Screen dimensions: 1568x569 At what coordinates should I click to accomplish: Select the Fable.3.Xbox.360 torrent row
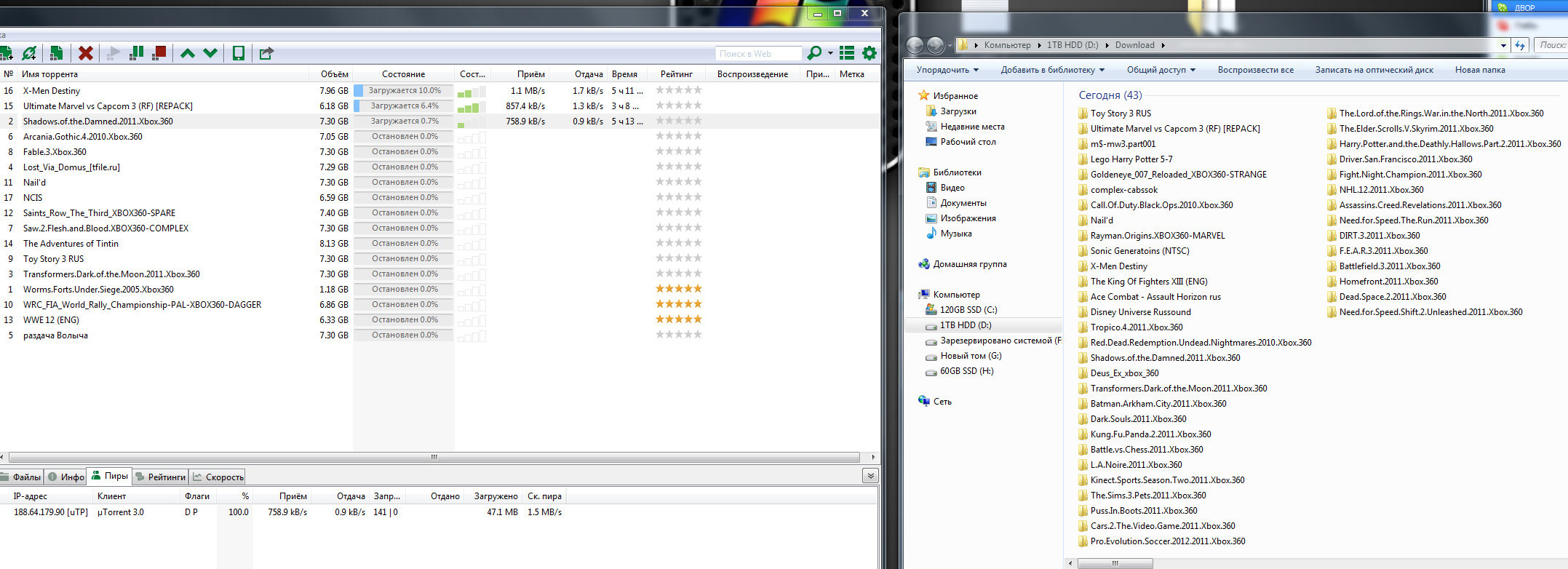pos(439,152)
